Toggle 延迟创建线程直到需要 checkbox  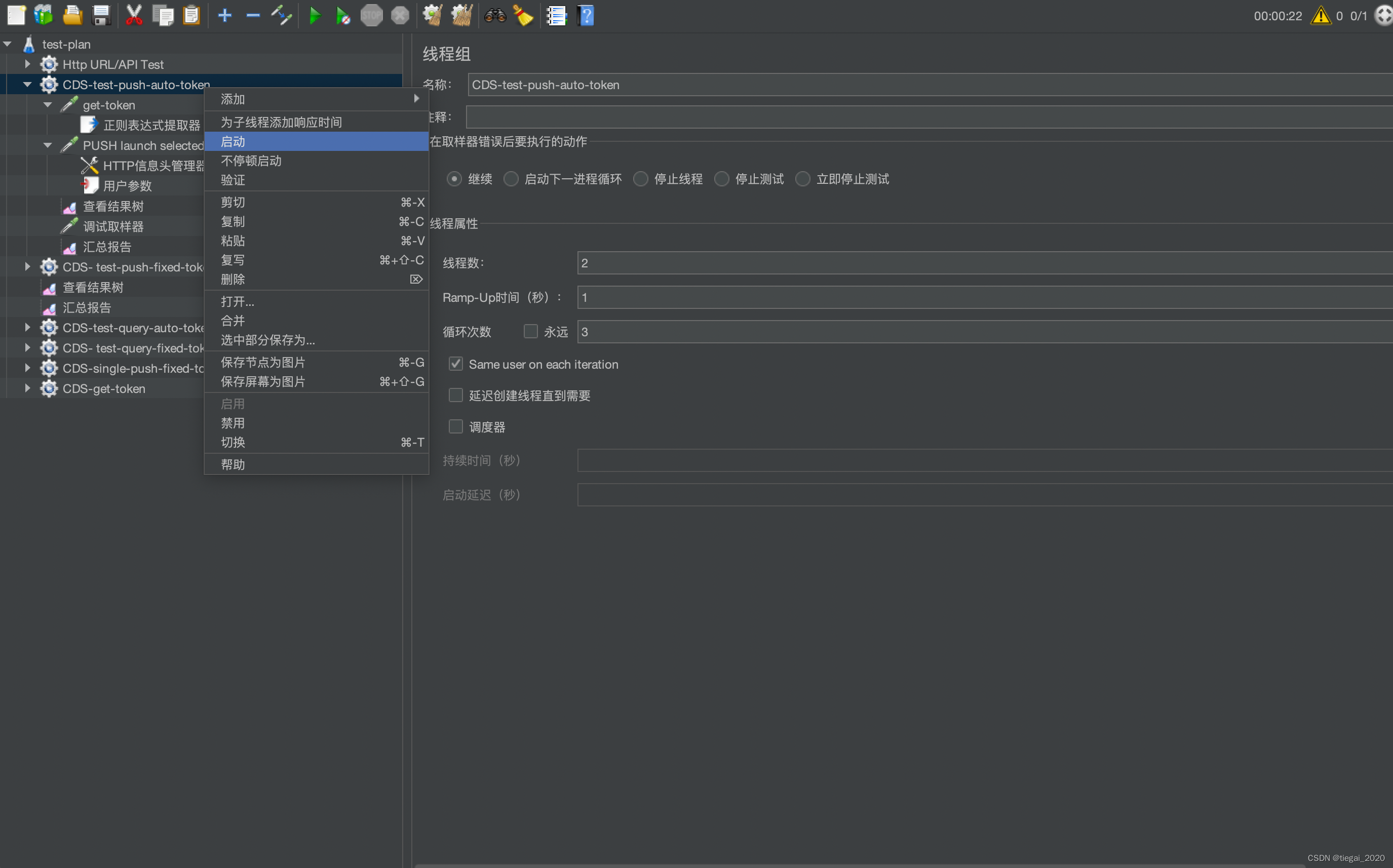pos(455,395)
